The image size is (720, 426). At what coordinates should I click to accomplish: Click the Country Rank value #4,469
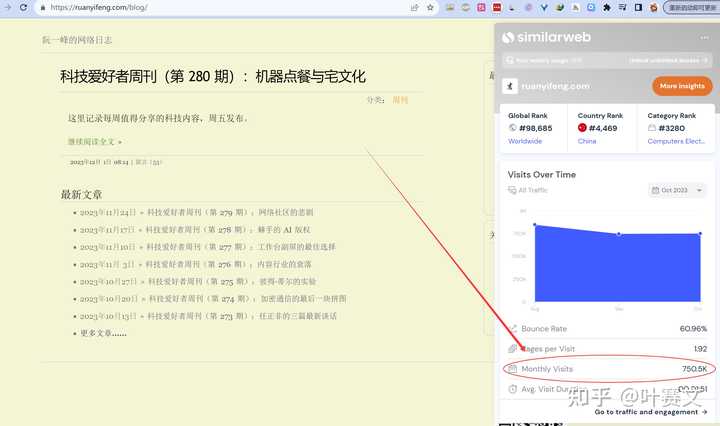coord(603,128)
